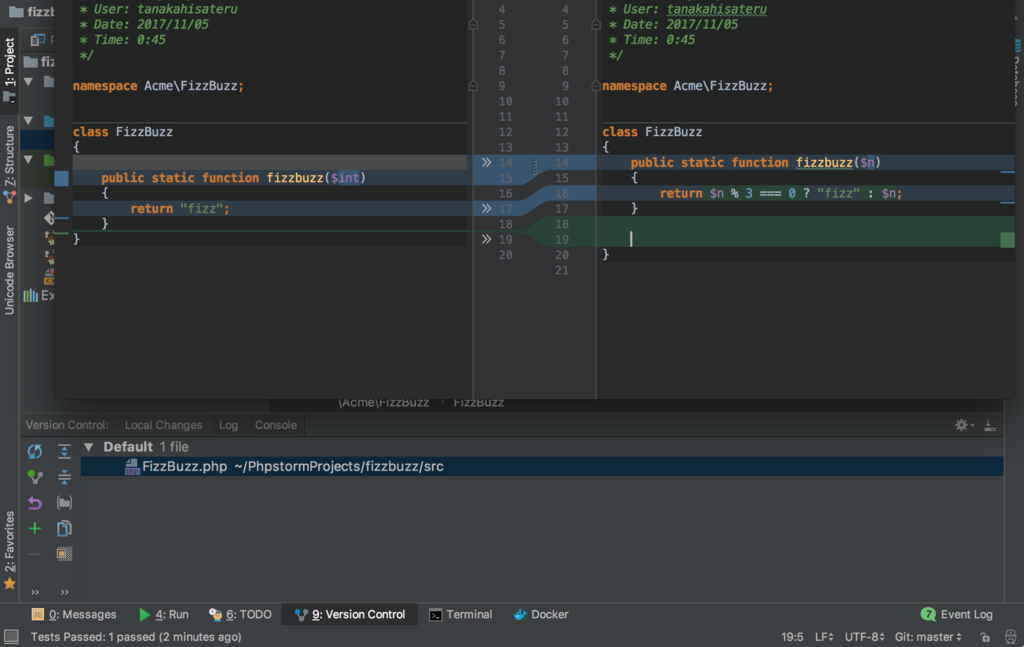Open the Structure side tab
This screenshot has width=1024, height=647.
tap(10, 163)
